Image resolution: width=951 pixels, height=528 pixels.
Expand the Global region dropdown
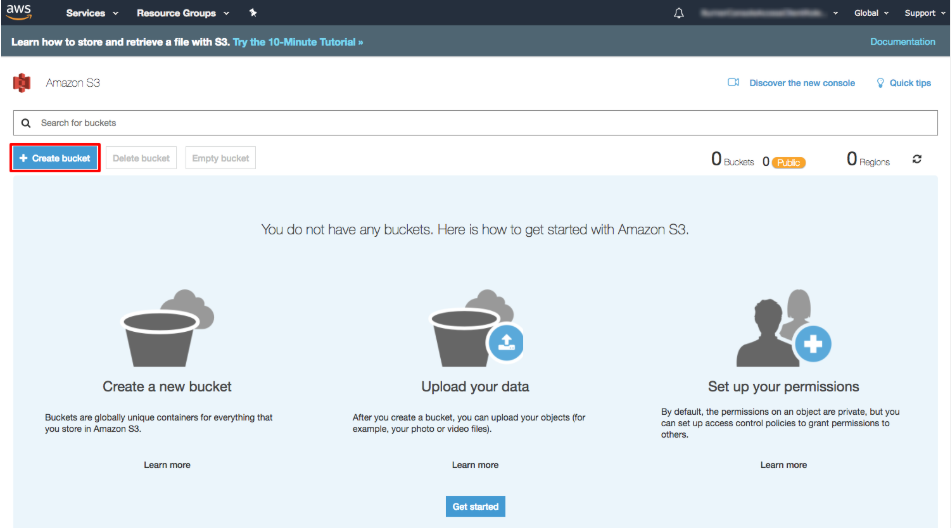[x=871, y=13]
